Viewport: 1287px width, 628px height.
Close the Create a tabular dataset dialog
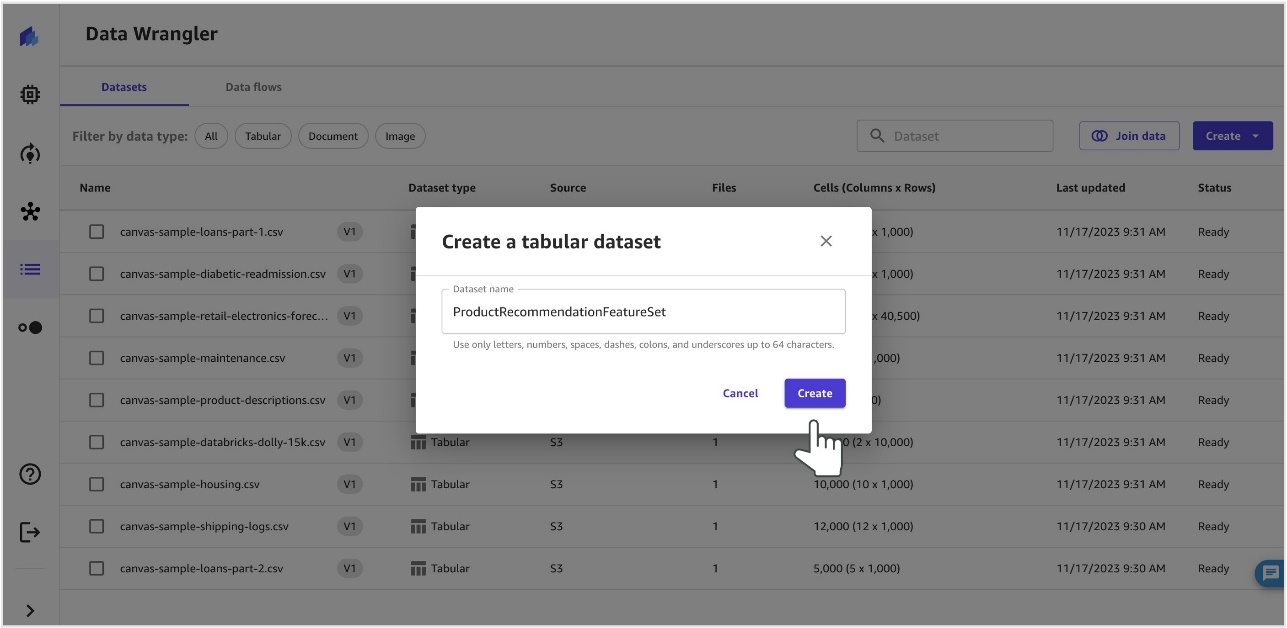click(826, 241)
